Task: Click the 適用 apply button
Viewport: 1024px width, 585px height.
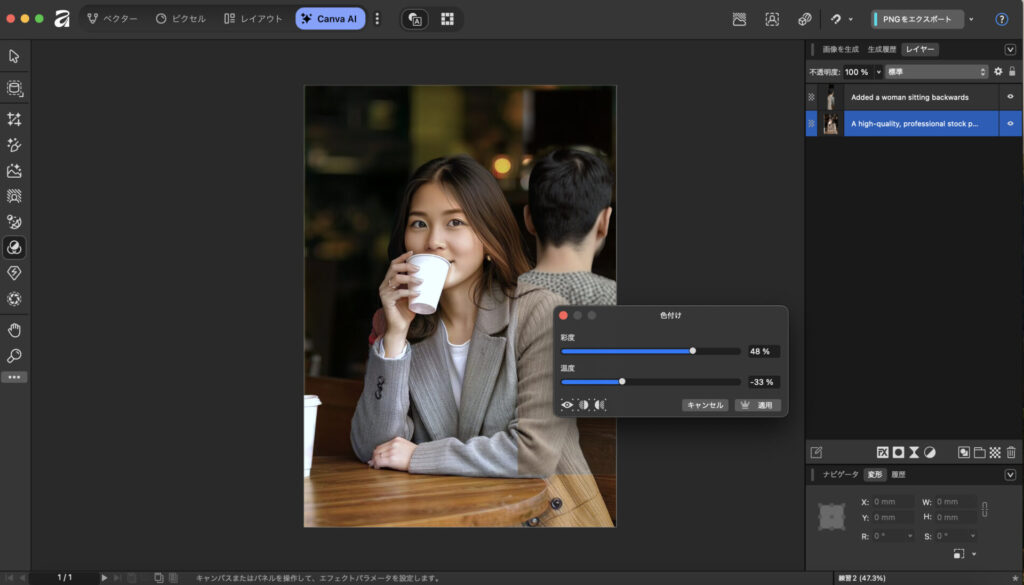Action: (x=757, y=405)
